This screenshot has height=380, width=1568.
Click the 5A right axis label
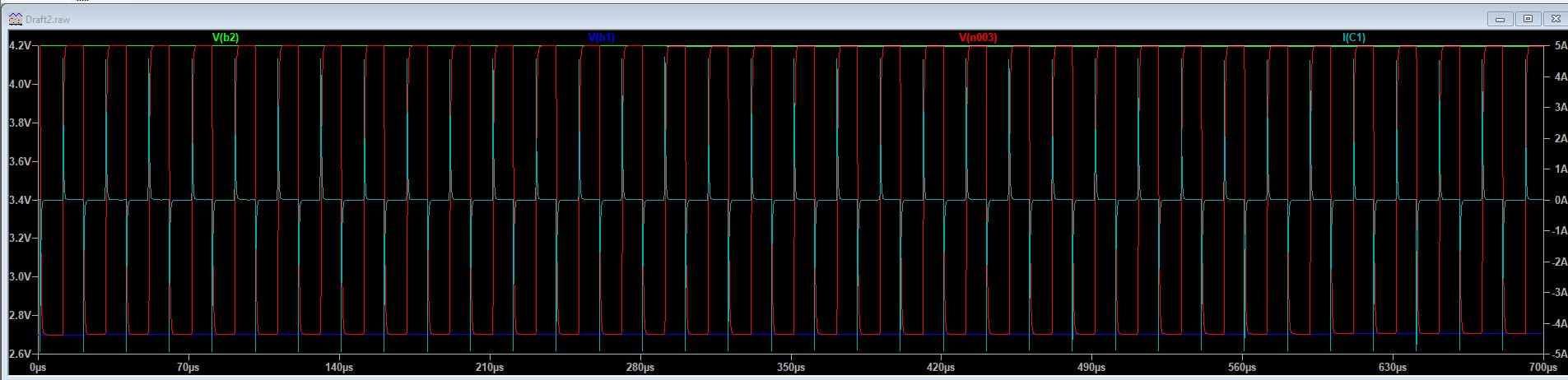tap(1560, 46)
